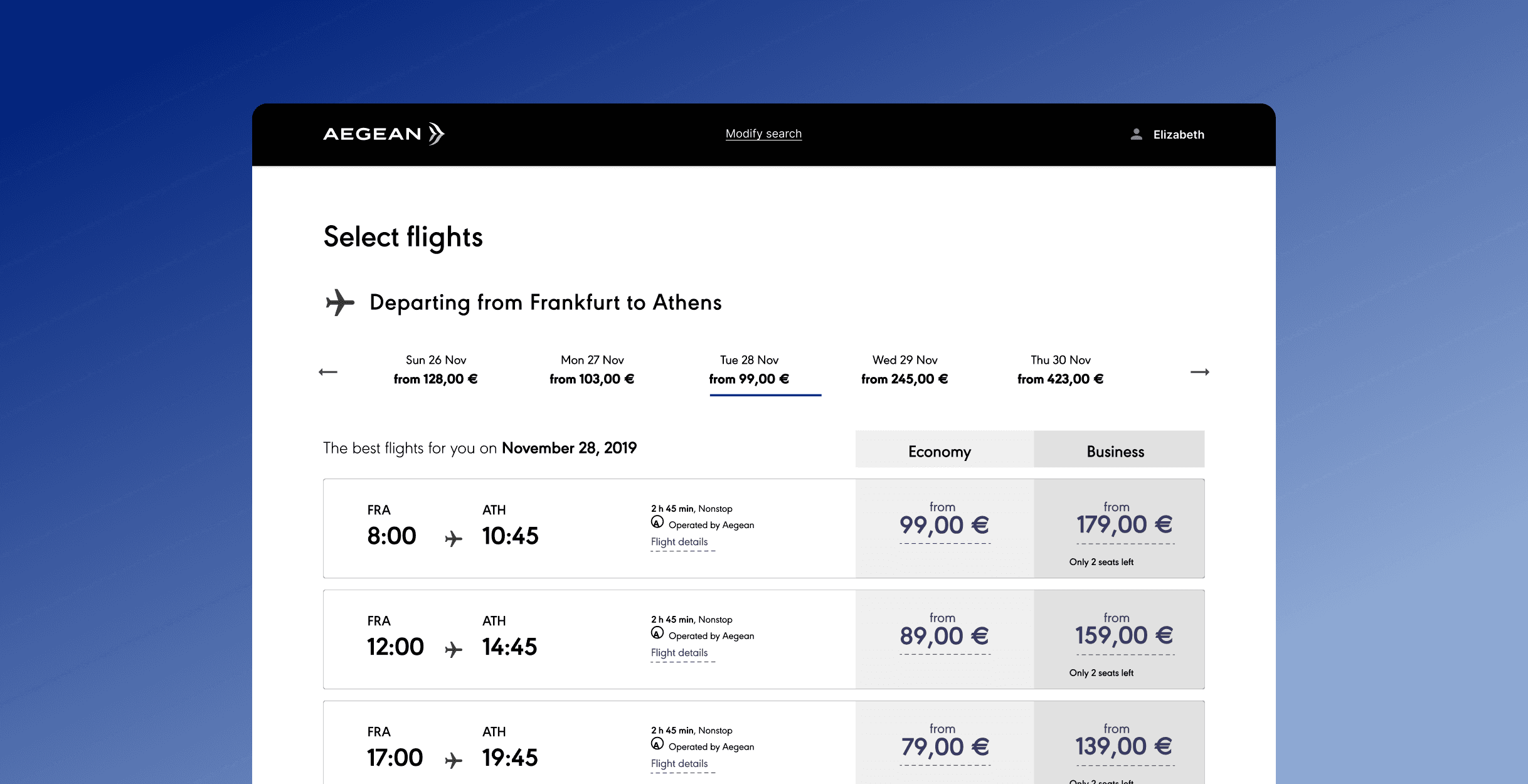This screenshot has width=1528, height=784.
Task: Choose Economy fare 99,00 € for 8:00 flight
Action: click(944, 526)
